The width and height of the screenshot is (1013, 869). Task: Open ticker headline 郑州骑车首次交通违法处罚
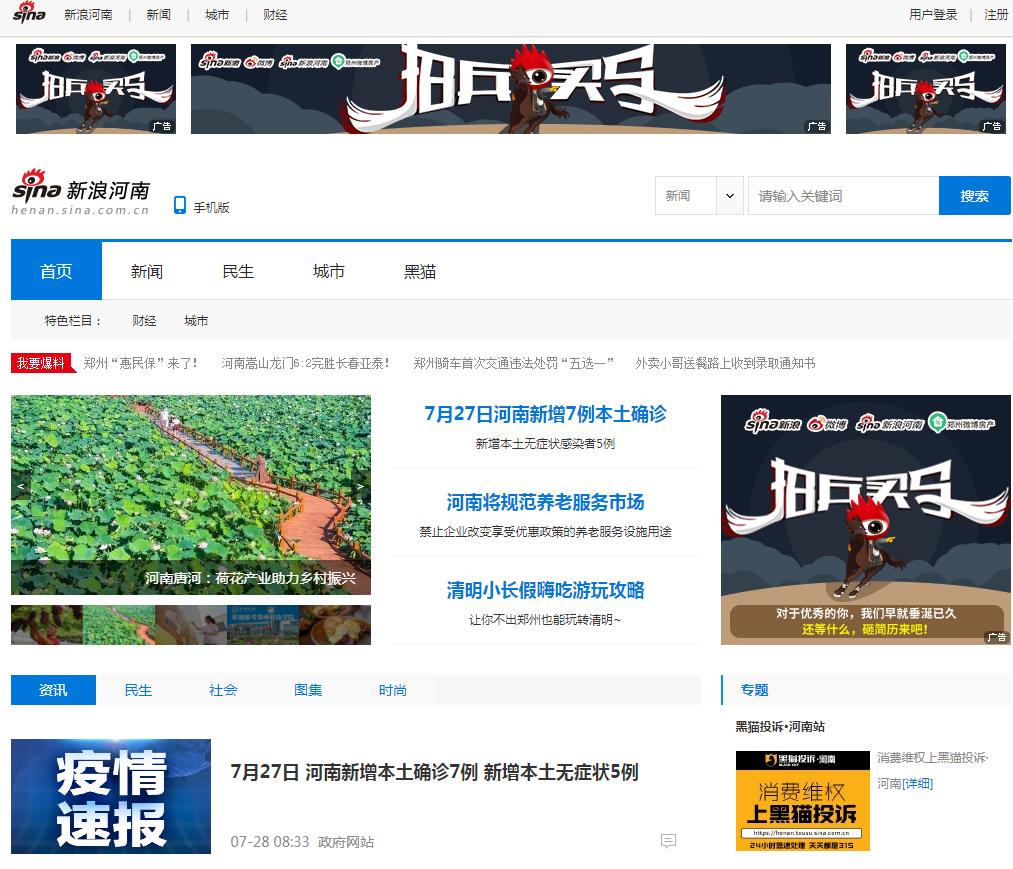point(514,363)
